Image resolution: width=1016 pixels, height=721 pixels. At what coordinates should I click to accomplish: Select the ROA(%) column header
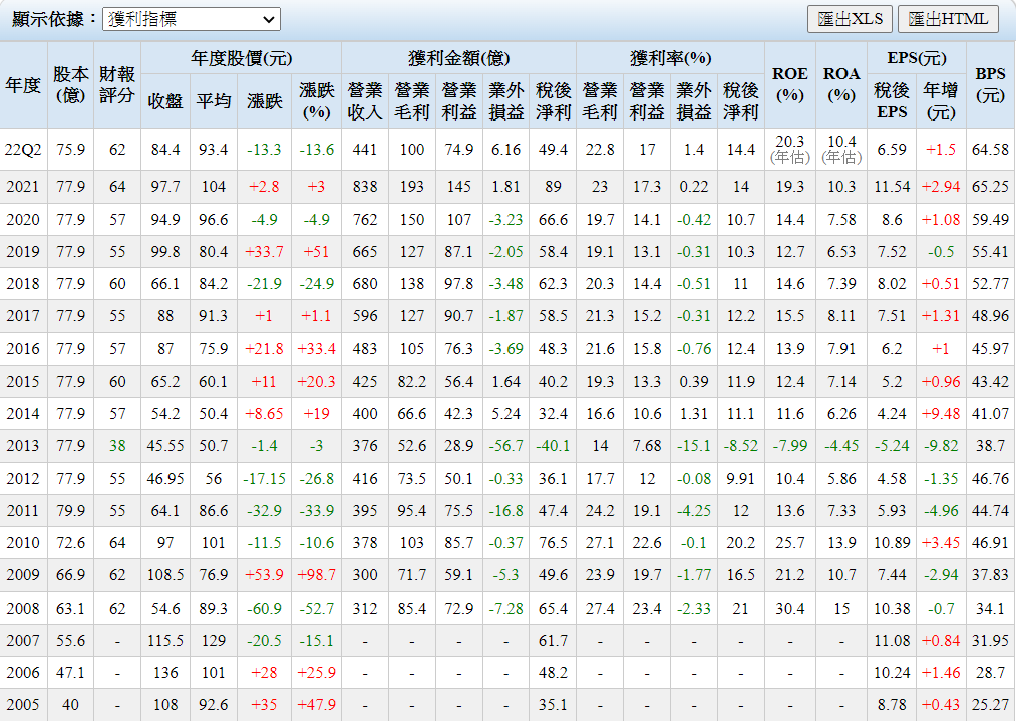coord(841,85)
